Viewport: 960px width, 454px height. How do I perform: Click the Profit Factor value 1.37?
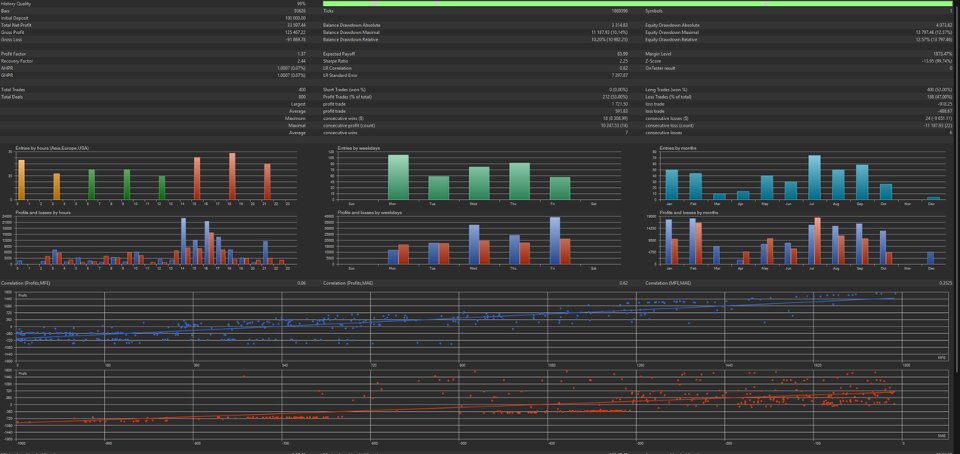pos(302,54)
